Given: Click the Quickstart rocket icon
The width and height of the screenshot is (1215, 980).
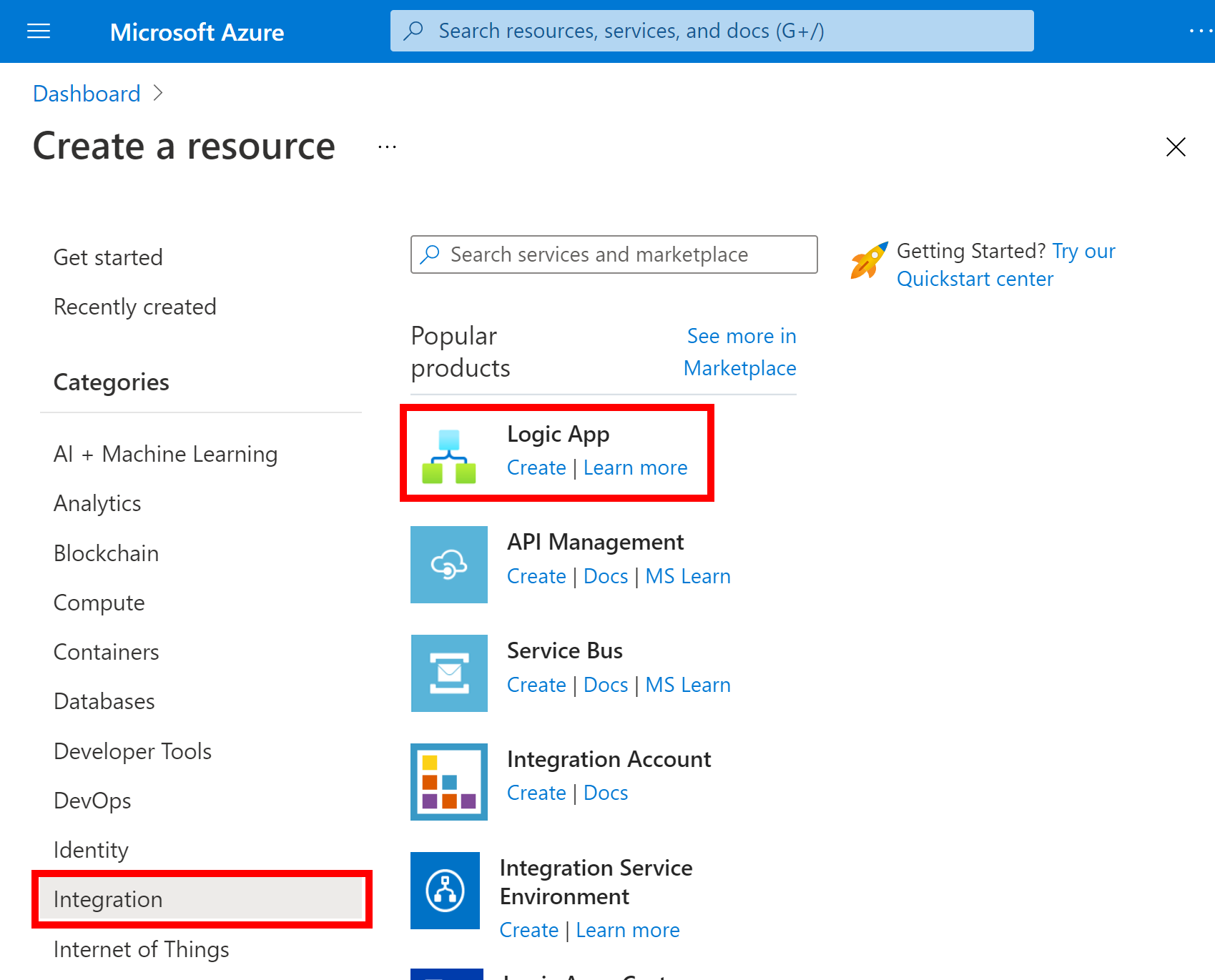Looking at the screenshot, I should 867,262.
